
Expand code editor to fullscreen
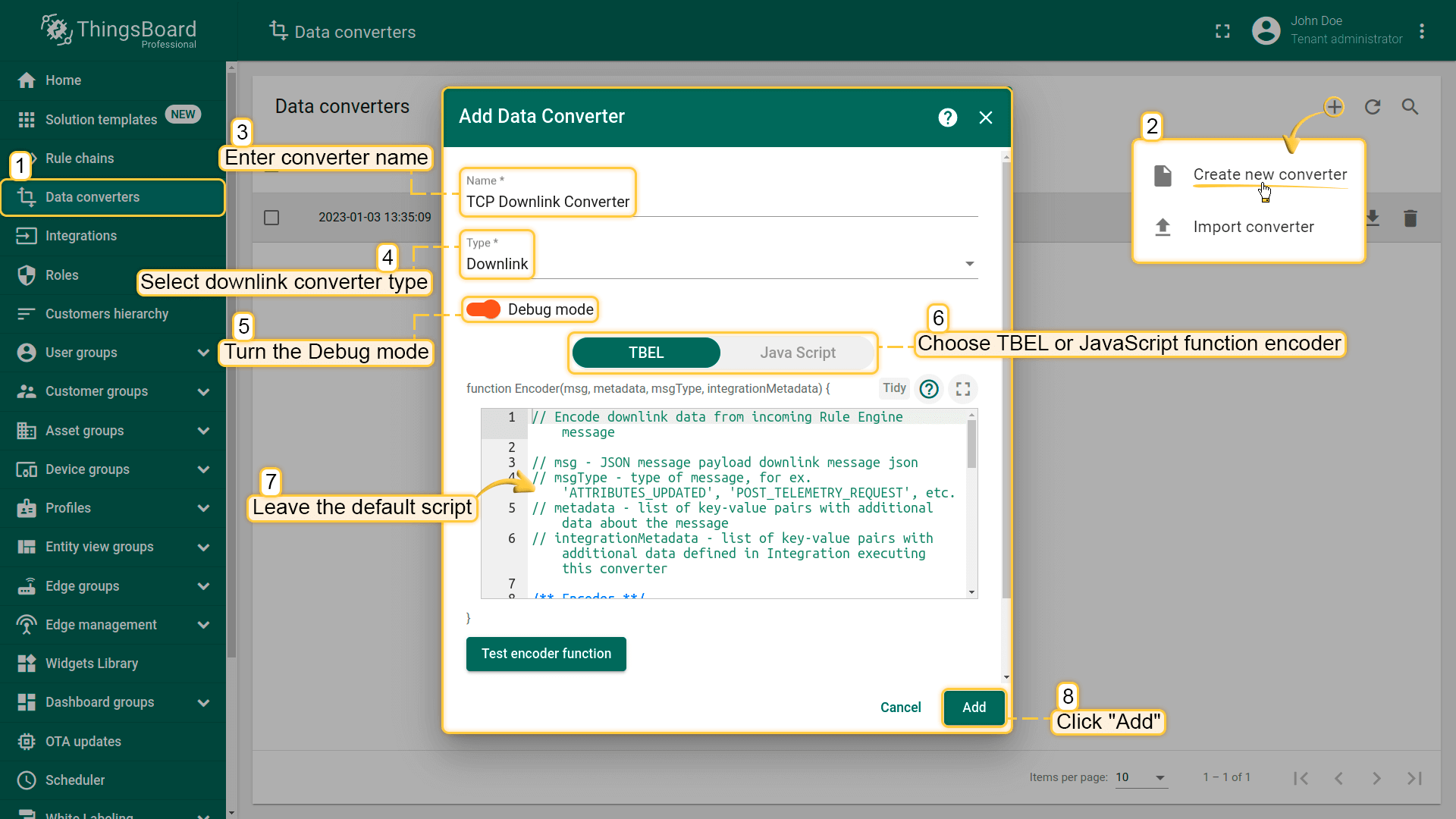(963, 389)
